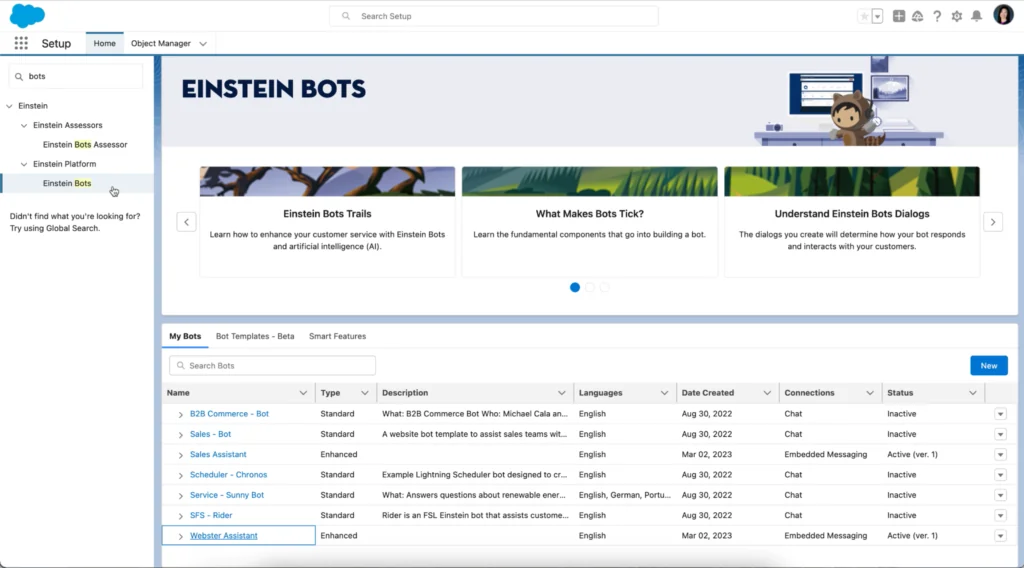Click the Salesforce cloud logo

click(27, 16)
